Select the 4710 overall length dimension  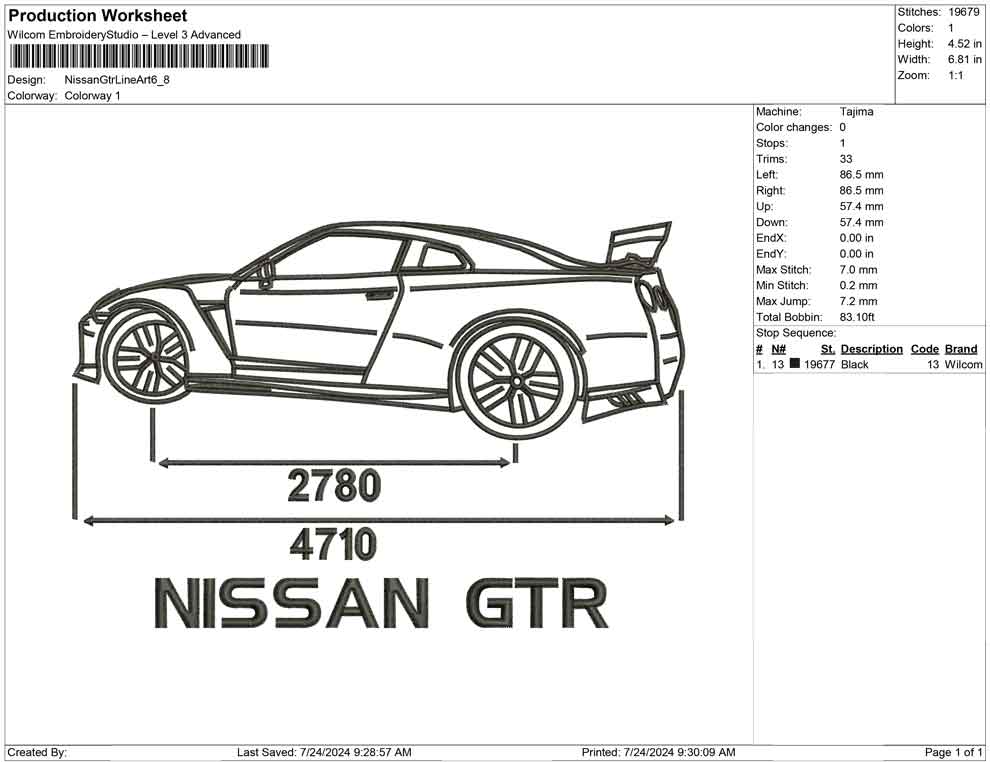pyautogui.click(x=330, y=544)
